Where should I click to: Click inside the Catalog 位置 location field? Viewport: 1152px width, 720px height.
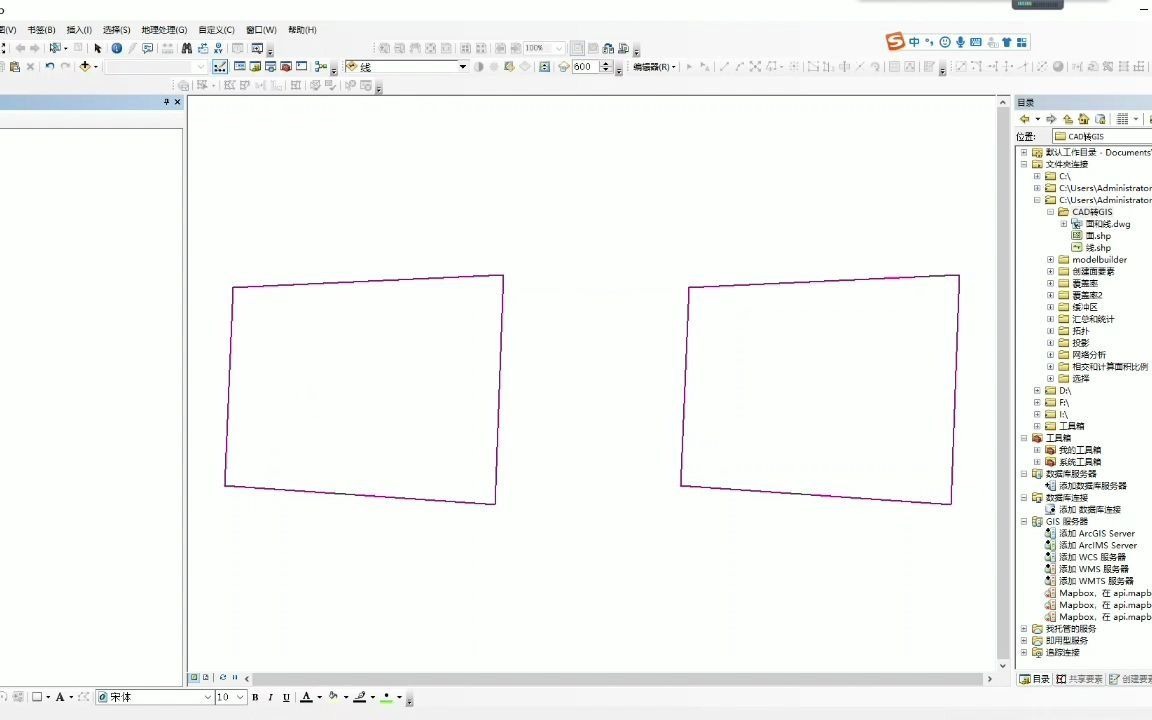[x=1100, y=136]
